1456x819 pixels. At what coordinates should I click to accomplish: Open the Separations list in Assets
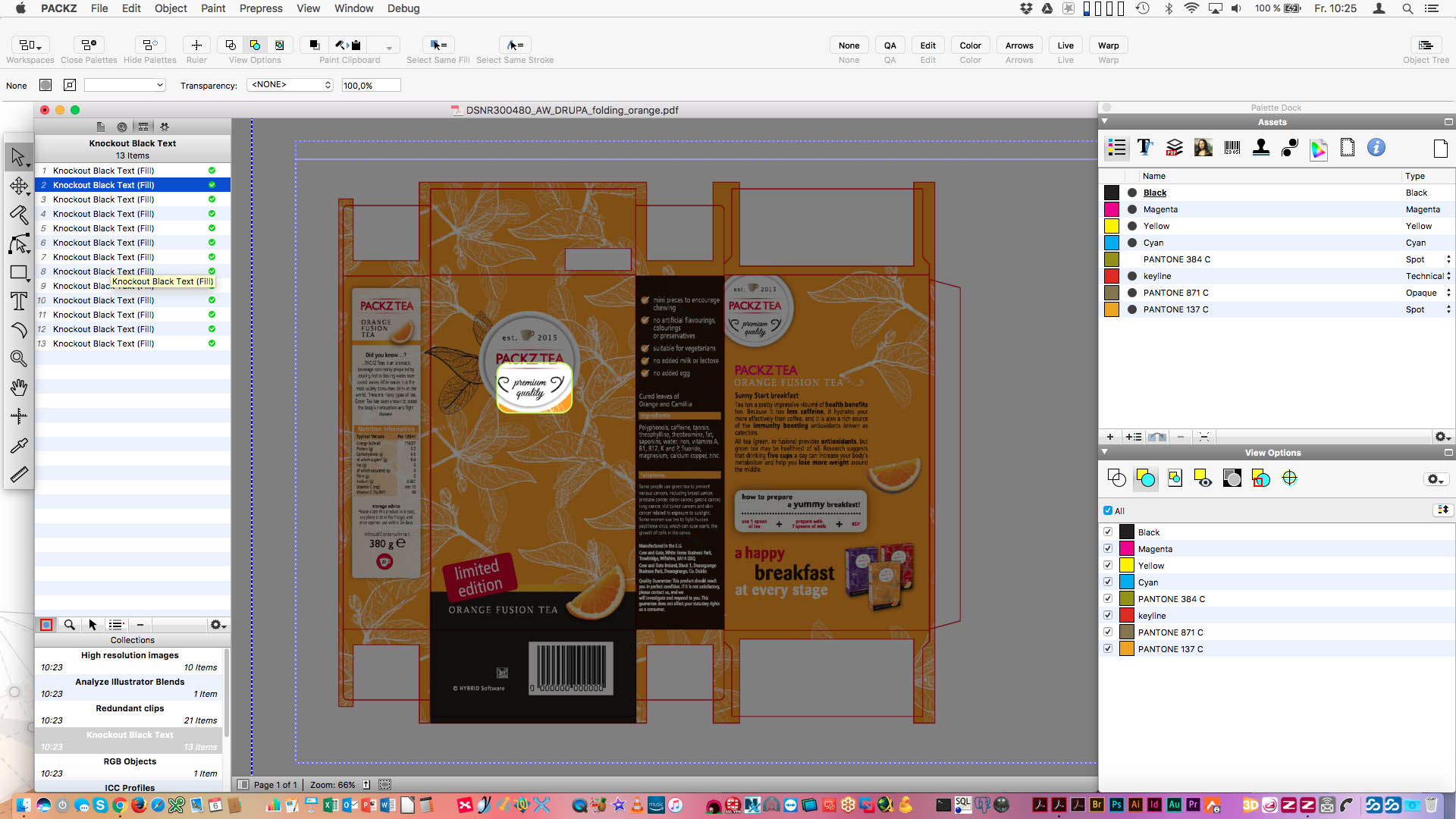(x=1116, y=148)
